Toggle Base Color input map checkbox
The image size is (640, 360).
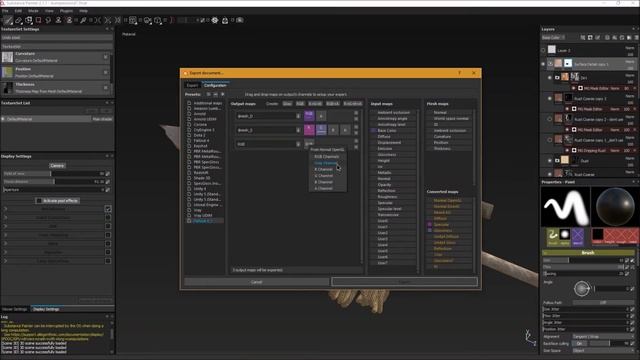point(373,131)
